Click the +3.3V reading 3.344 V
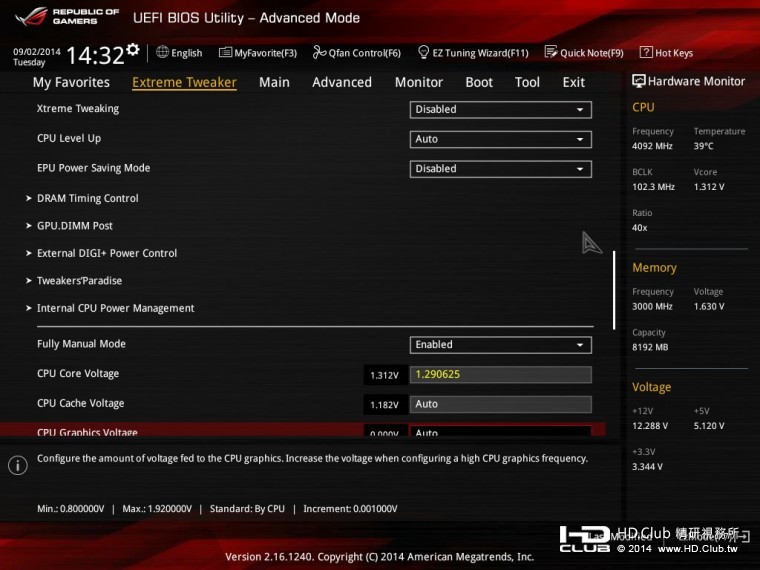Screen dimensions: 760x570 pyautogui.click(x=647, y=466)
